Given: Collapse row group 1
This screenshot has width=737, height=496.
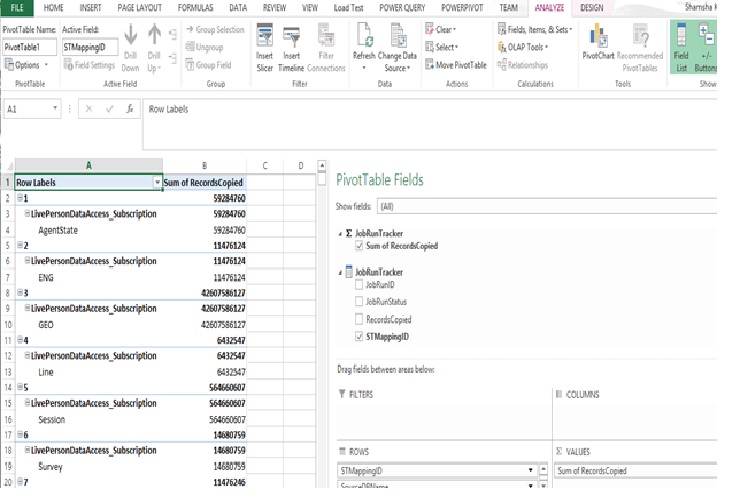Looking at the screenshot, I should click(20, 198).
